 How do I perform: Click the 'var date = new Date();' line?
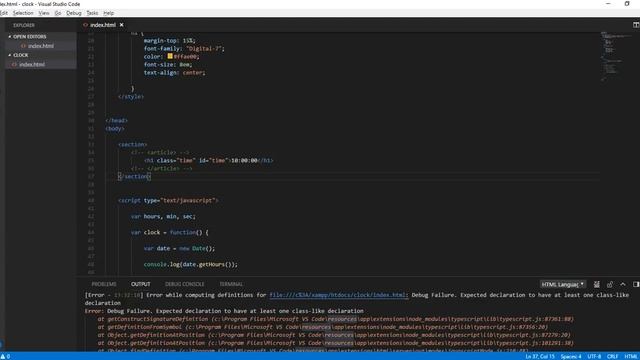(x=179, y=248)
